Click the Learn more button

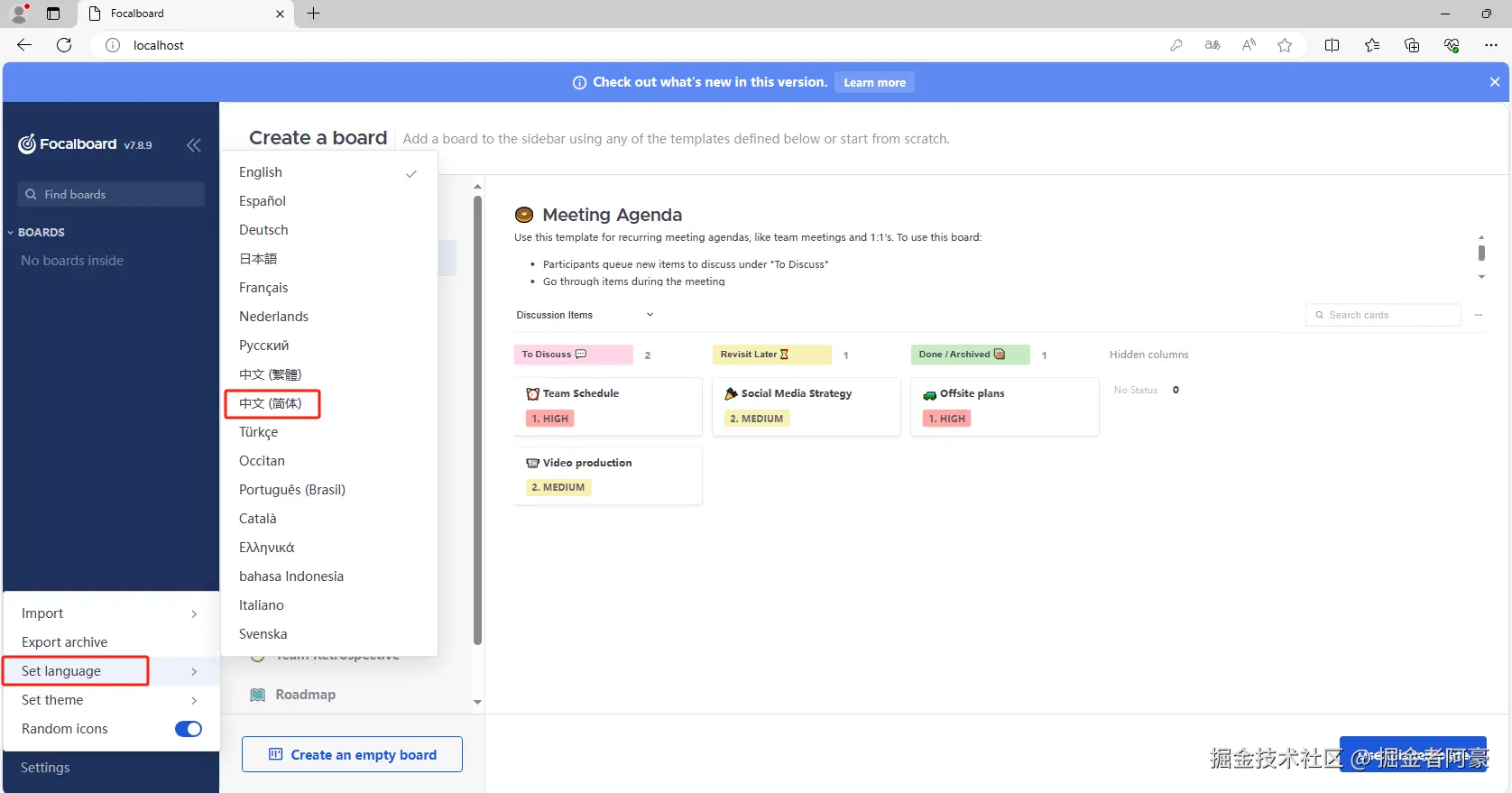tap(874, 82)
